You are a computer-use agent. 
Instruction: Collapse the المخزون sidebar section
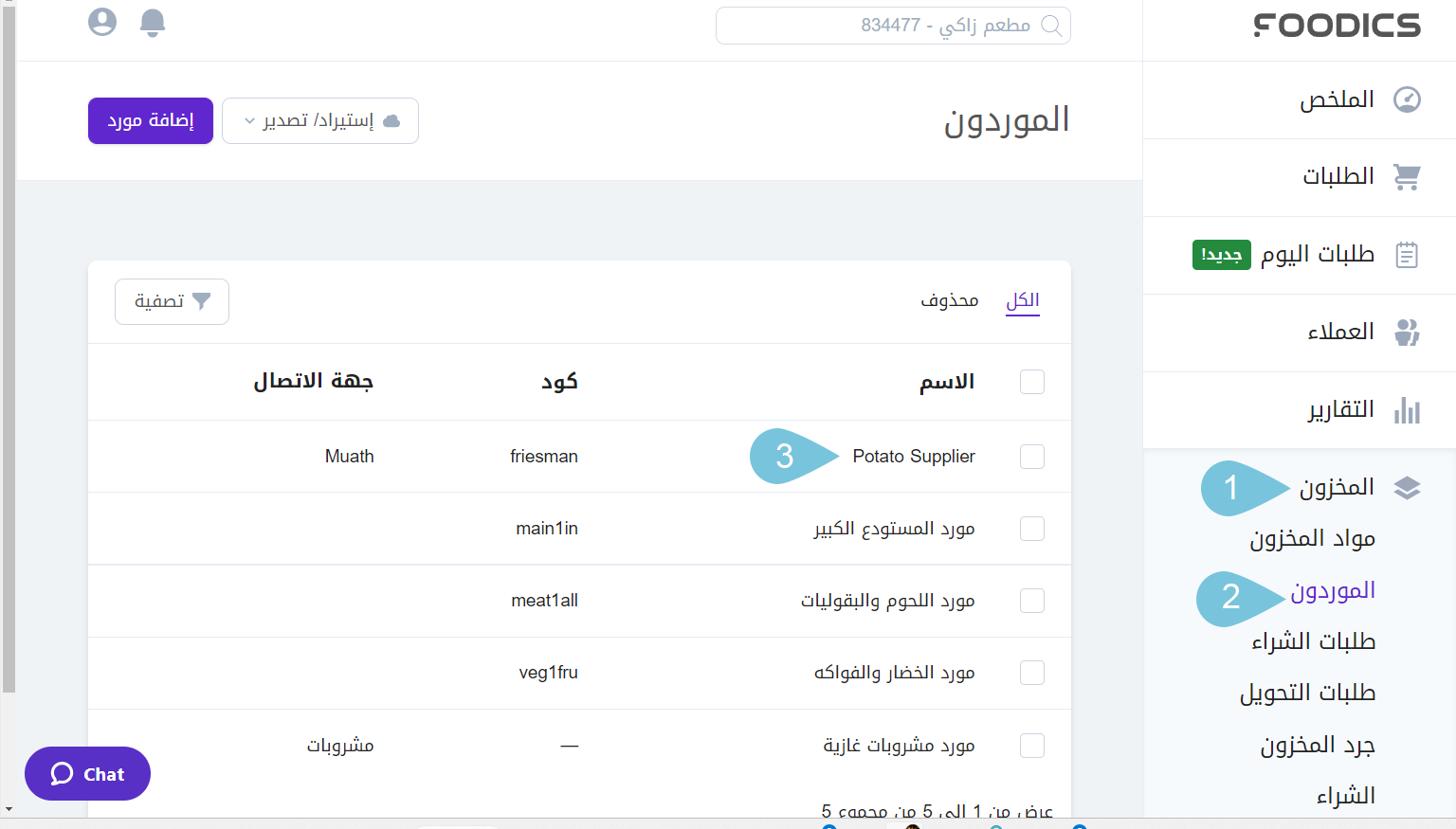pyautogui.click(x=1337, y=488)
